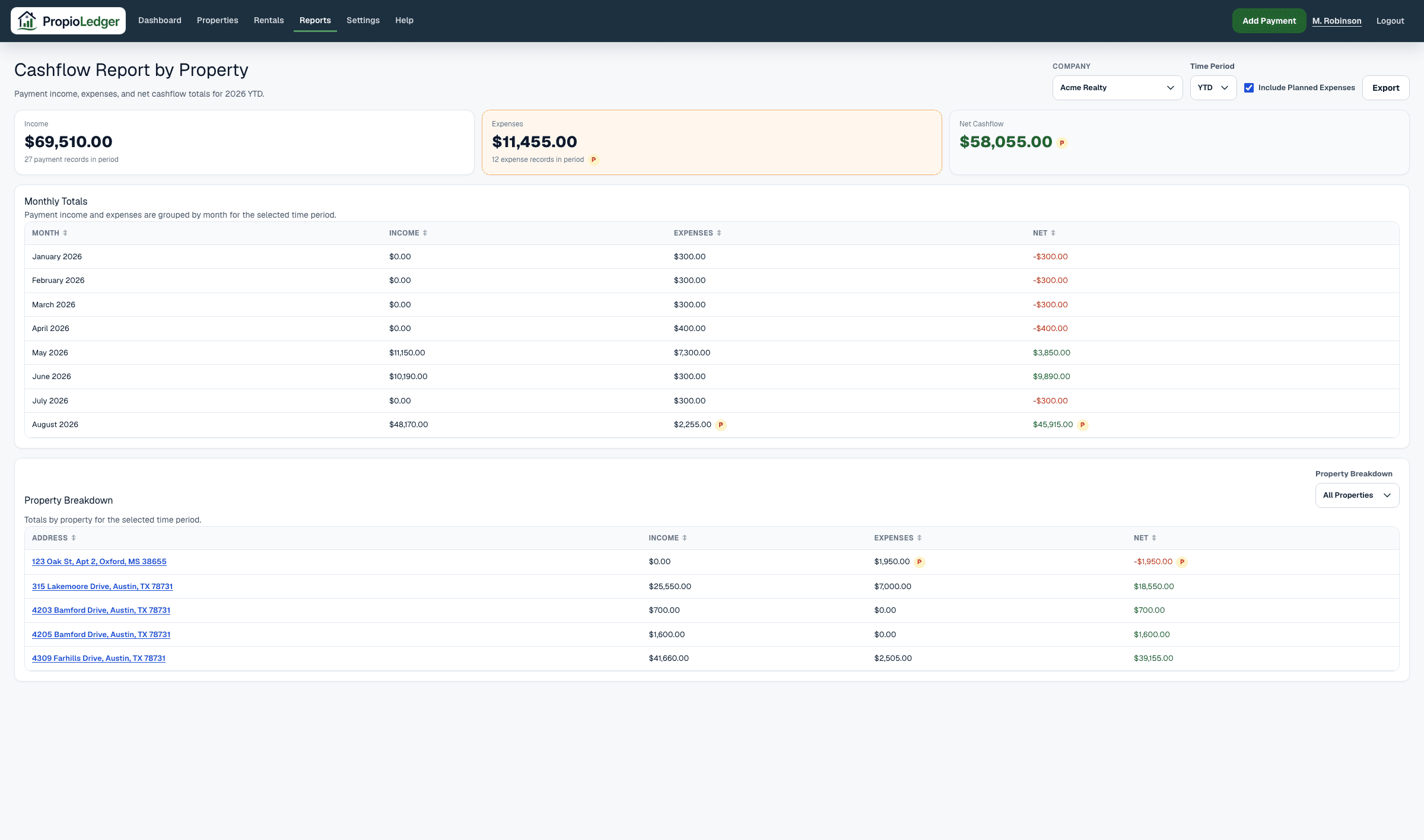1424x840 pixels.
Task: Select the Reports tab
Action: [x=315, y=20]
